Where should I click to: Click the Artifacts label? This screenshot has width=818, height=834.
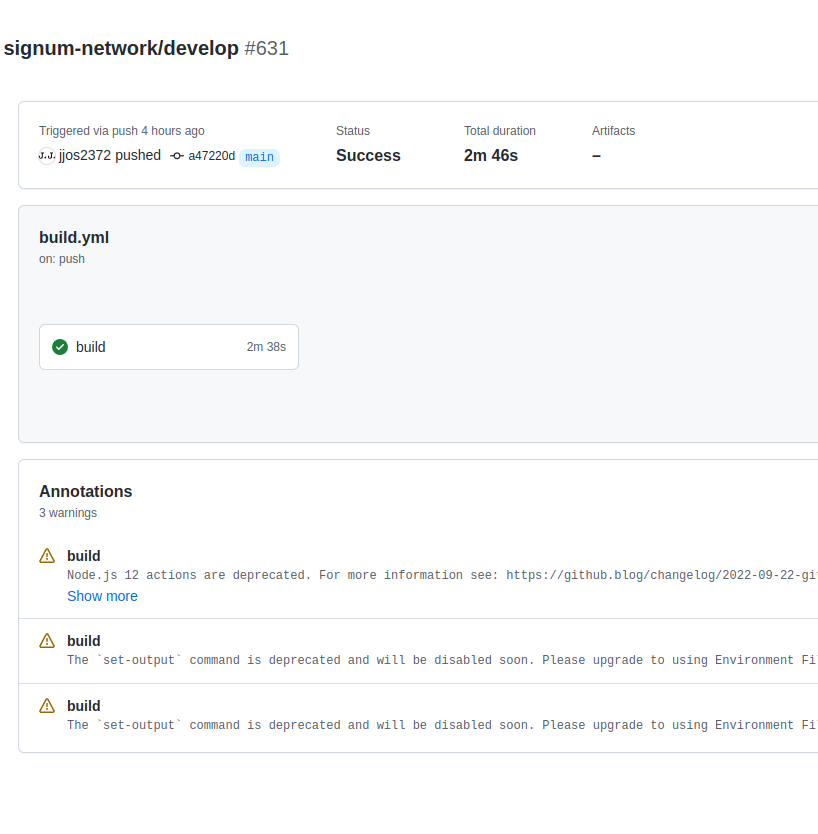613,131
